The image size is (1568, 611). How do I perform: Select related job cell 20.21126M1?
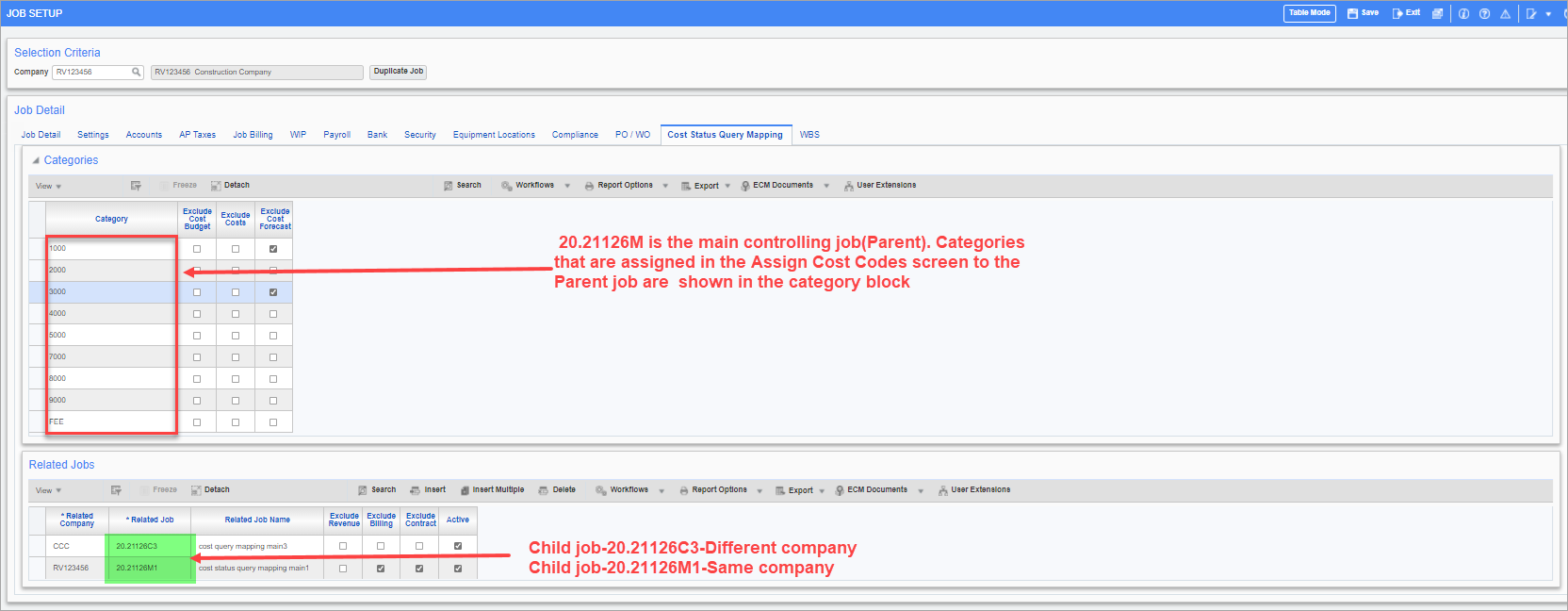coord(149,569)
